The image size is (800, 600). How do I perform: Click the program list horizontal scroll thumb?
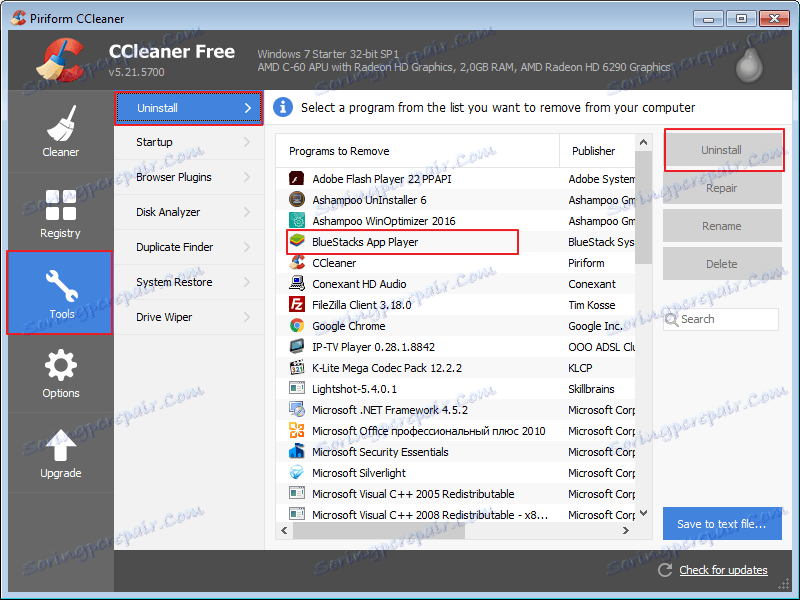coord(379,531)
